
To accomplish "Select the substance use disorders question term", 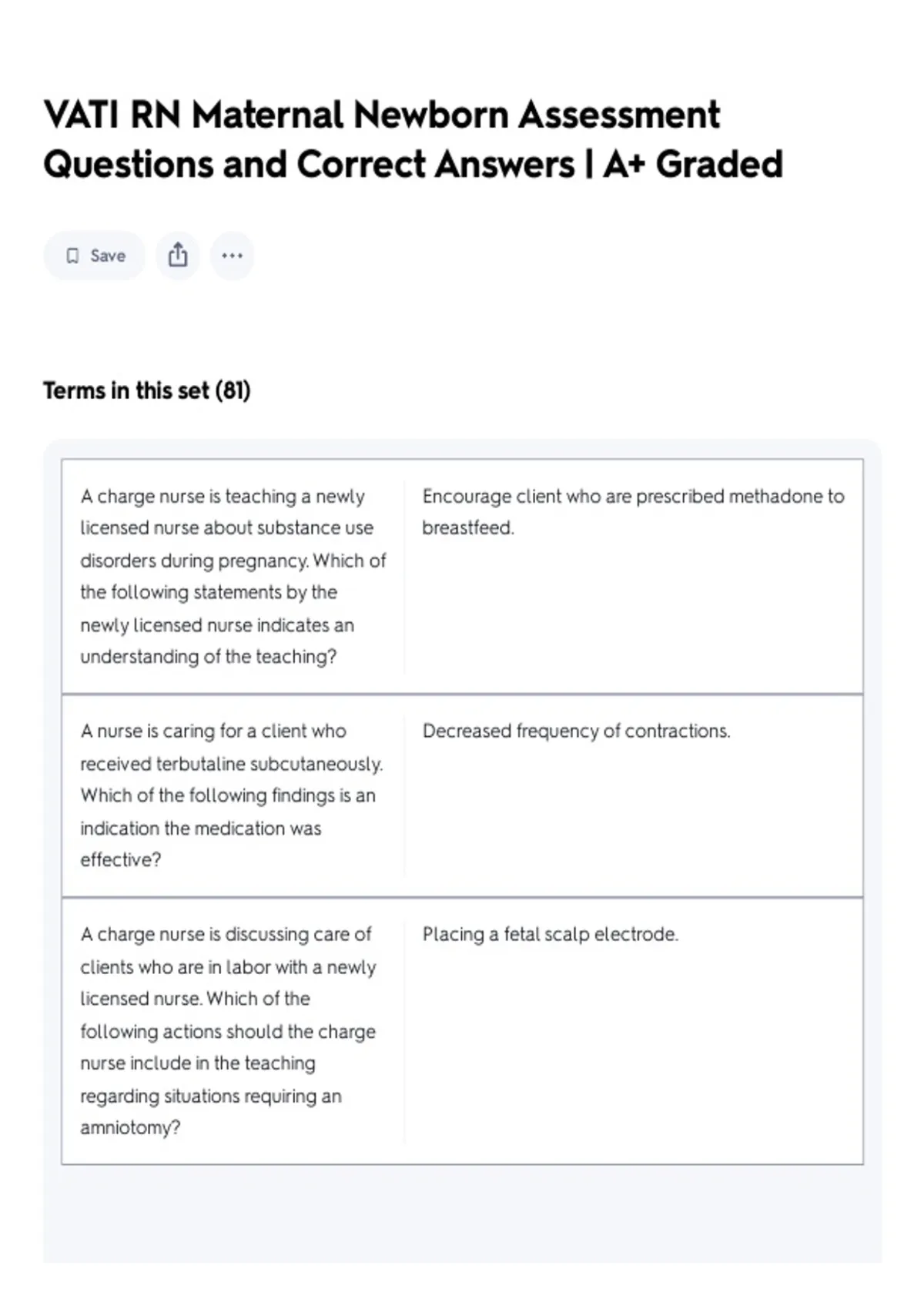I will [233, 577].
